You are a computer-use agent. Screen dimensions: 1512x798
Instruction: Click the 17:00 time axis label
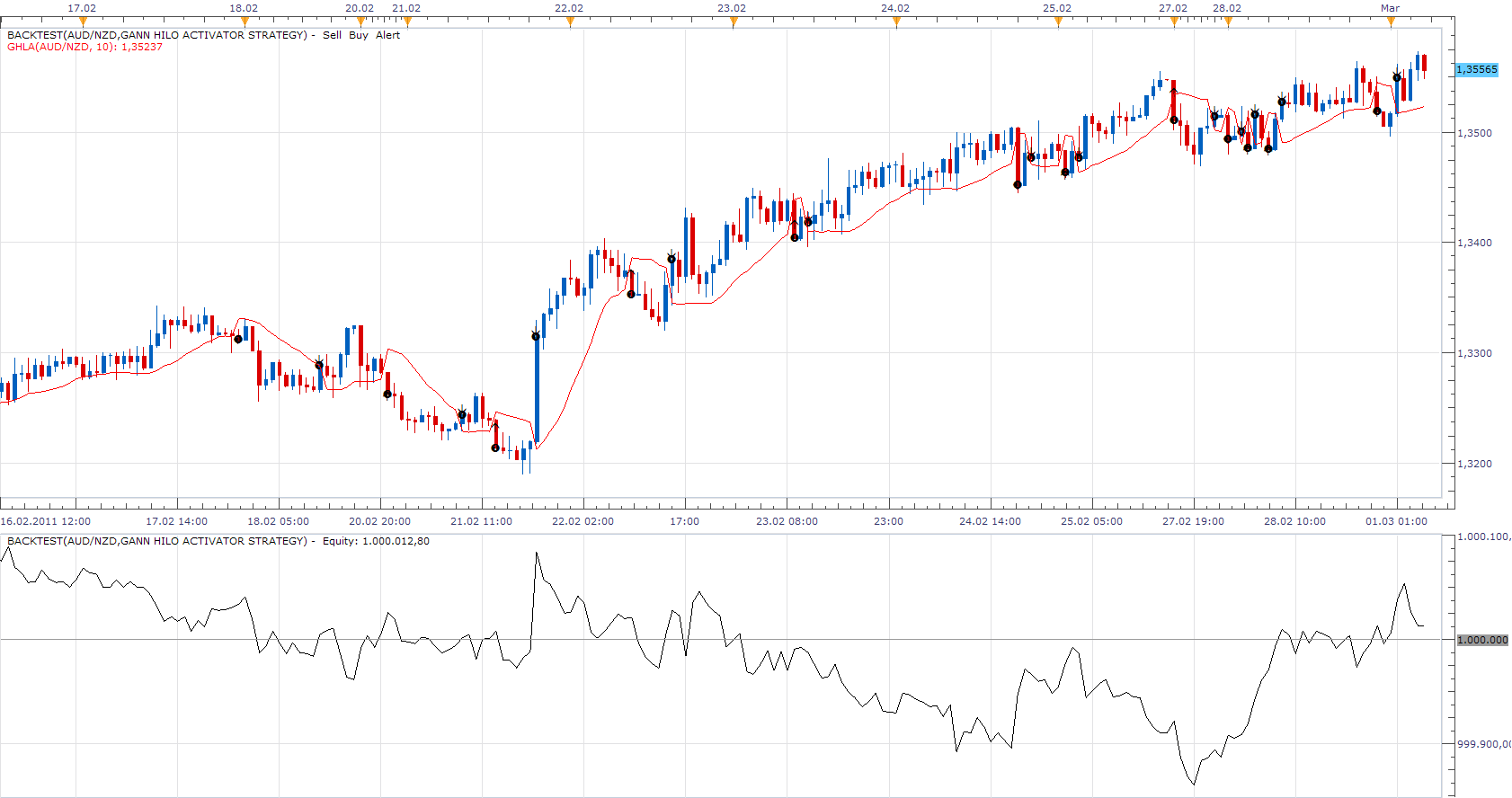point(685,521)
